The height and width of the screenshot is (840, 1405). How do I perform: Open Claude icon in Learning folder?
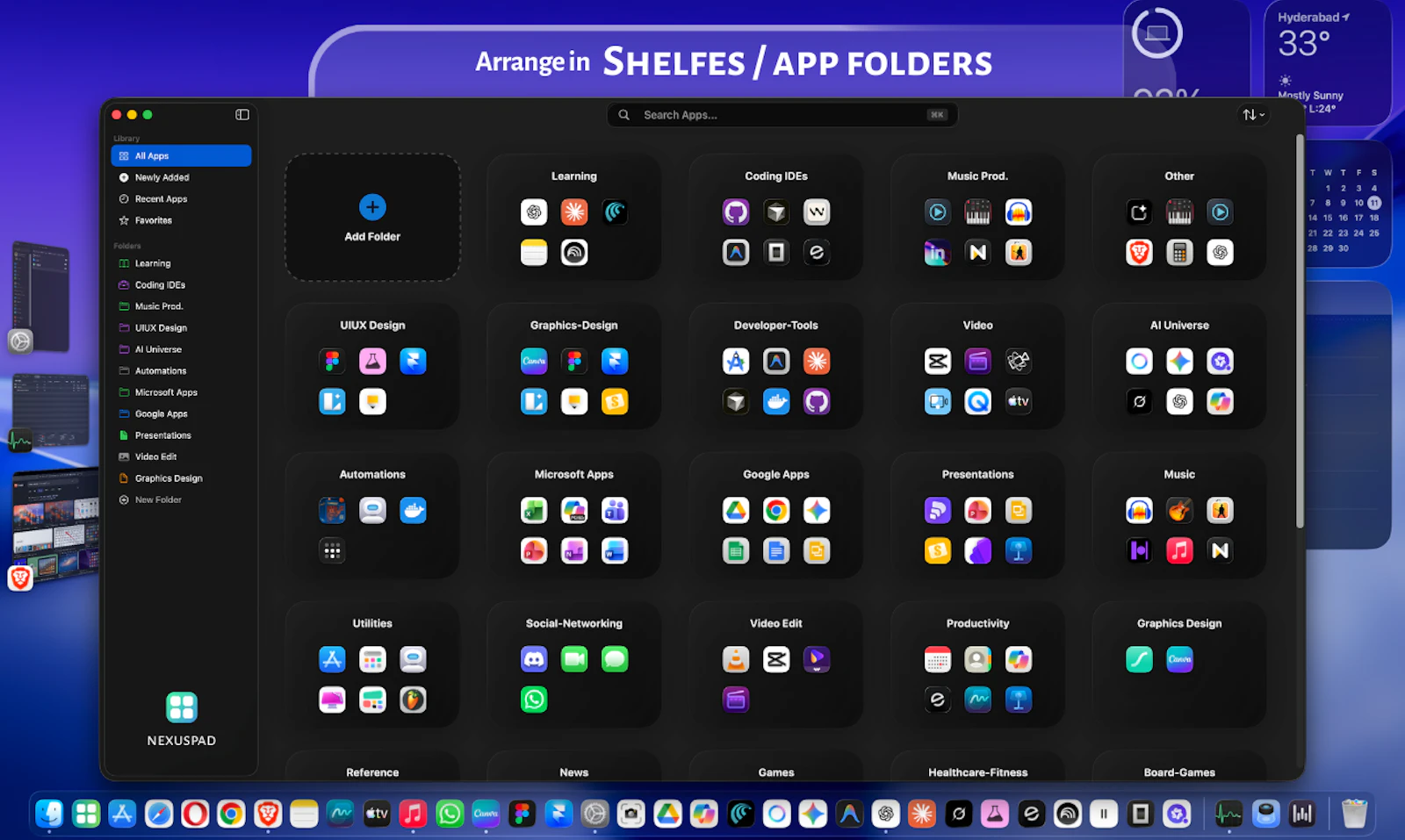pos(574,212)
